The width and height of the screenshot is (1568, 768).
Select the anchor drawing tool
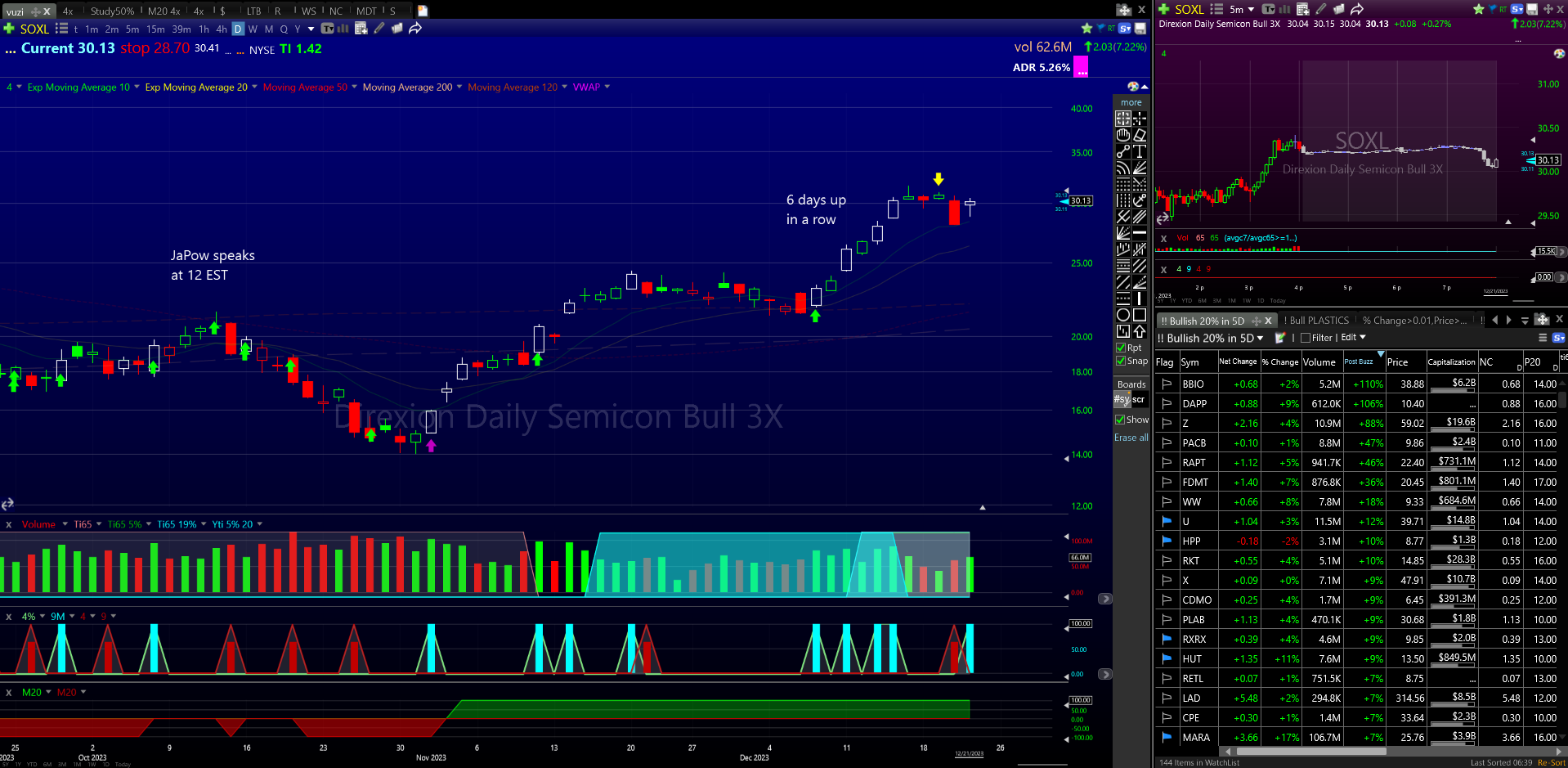pos(1140,200)
